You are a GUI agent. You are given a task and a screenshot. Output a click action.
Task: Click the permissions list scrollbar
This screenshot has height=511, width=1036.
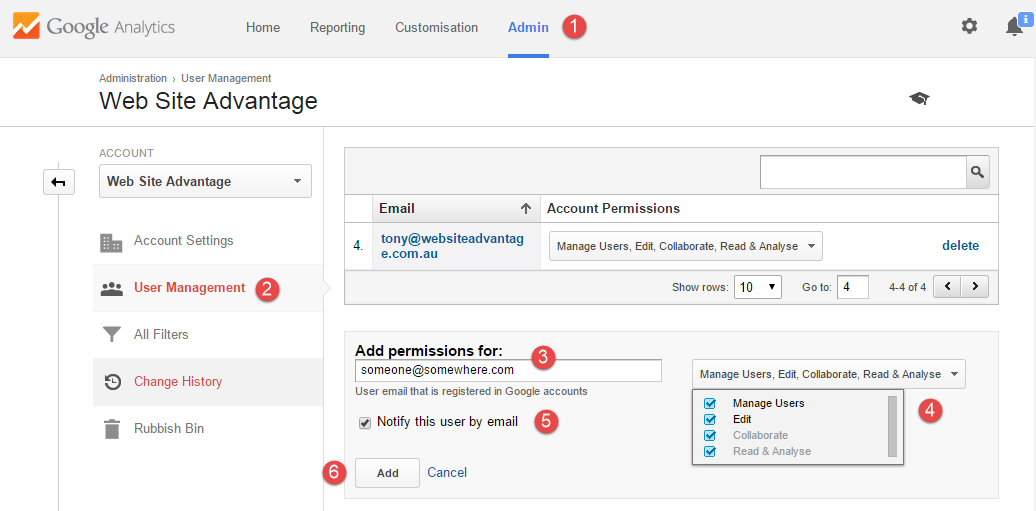[x=892, y=426]
